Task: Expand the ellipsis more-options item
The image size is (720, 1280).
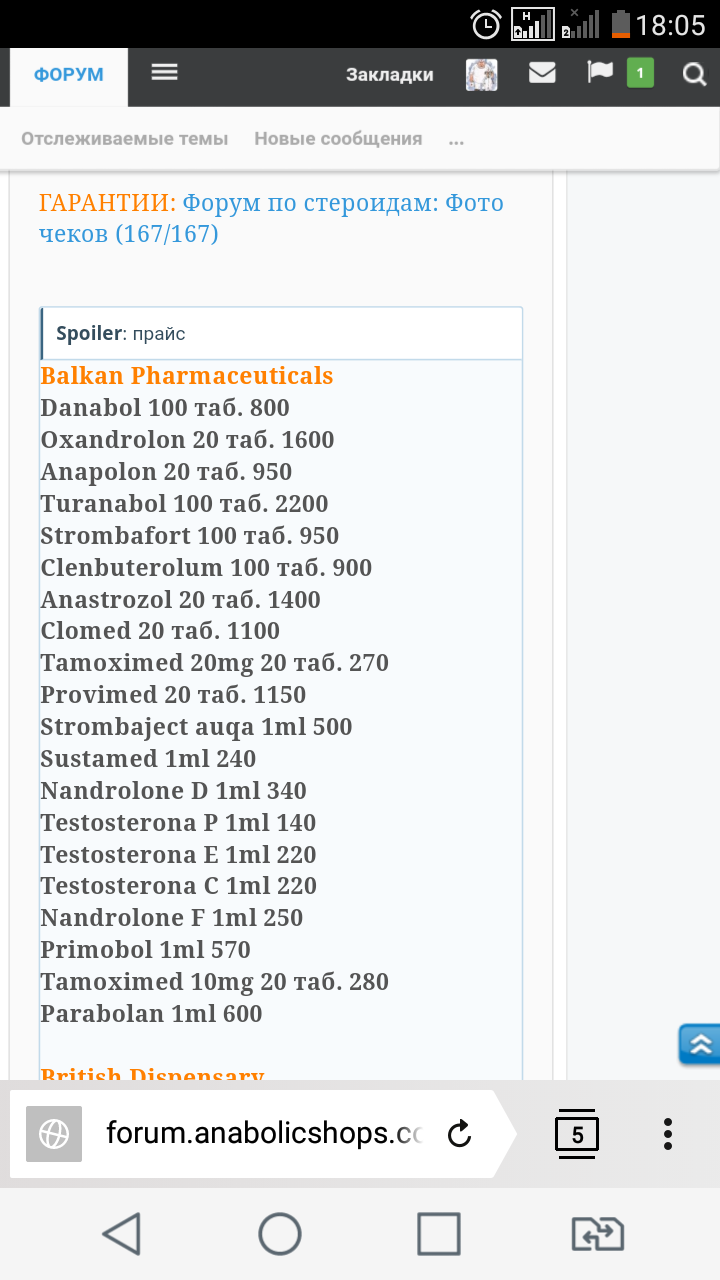Action: click(456, 140)
